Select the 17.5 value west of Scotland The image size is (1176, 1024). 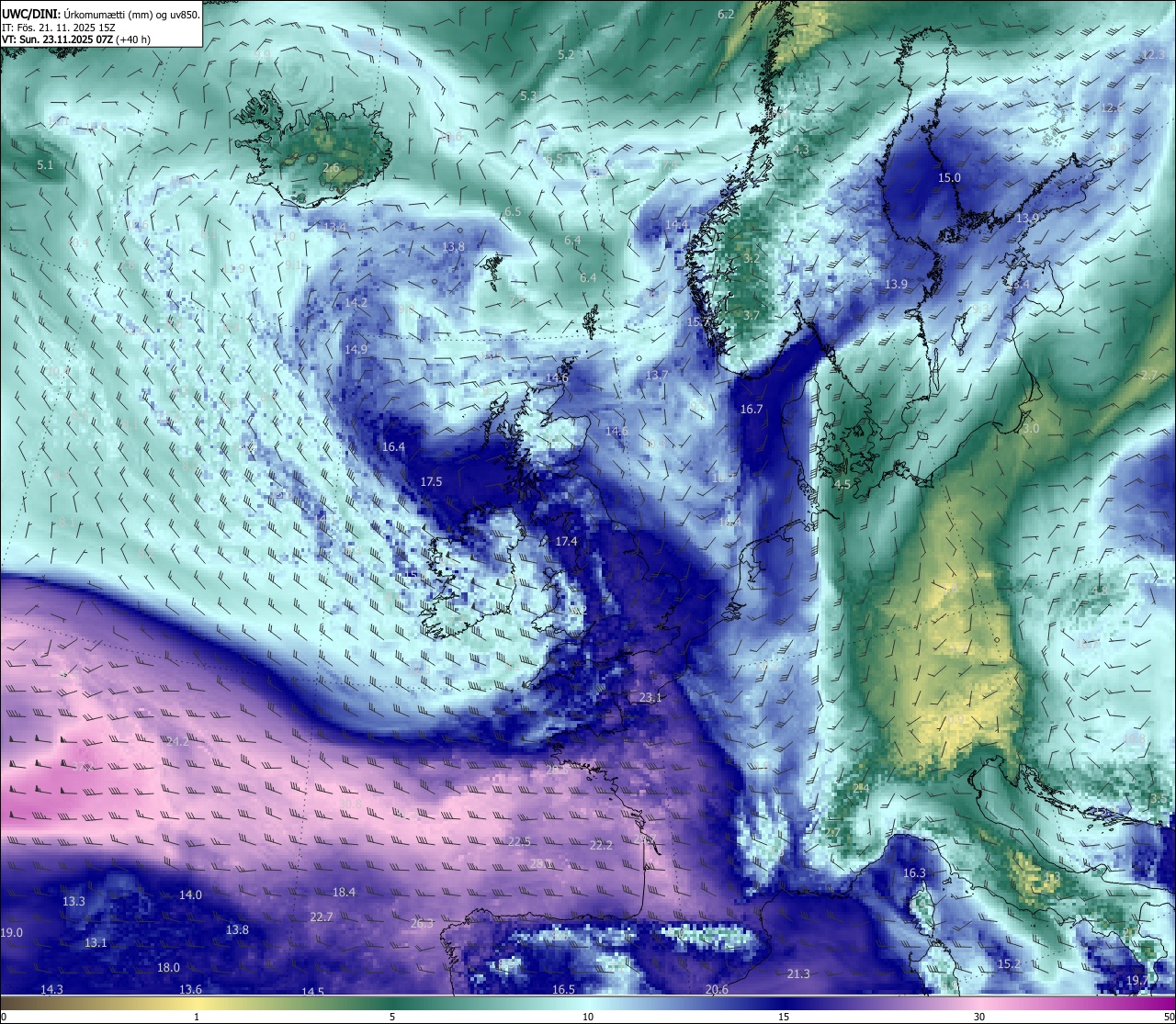(431, 481)
